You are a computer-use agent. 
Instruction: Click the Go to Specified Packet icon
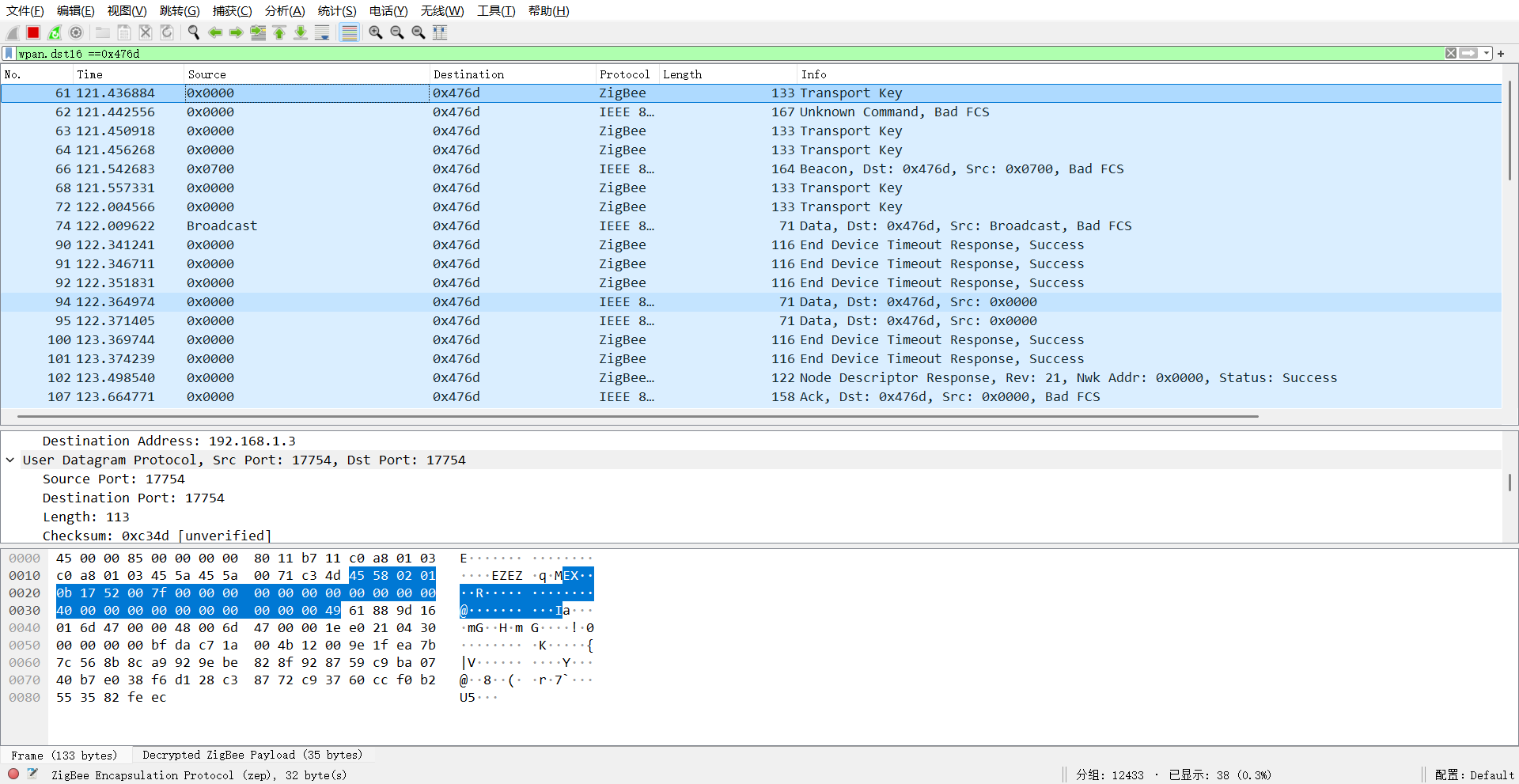258,32
